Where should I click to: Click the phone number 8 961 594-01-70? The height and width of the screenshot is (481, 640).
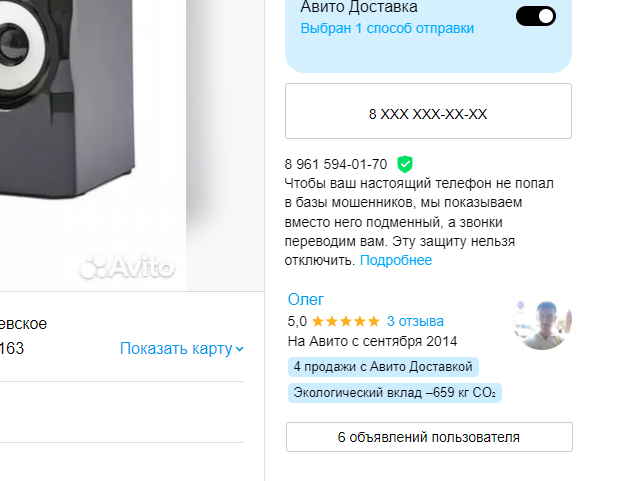336,165
